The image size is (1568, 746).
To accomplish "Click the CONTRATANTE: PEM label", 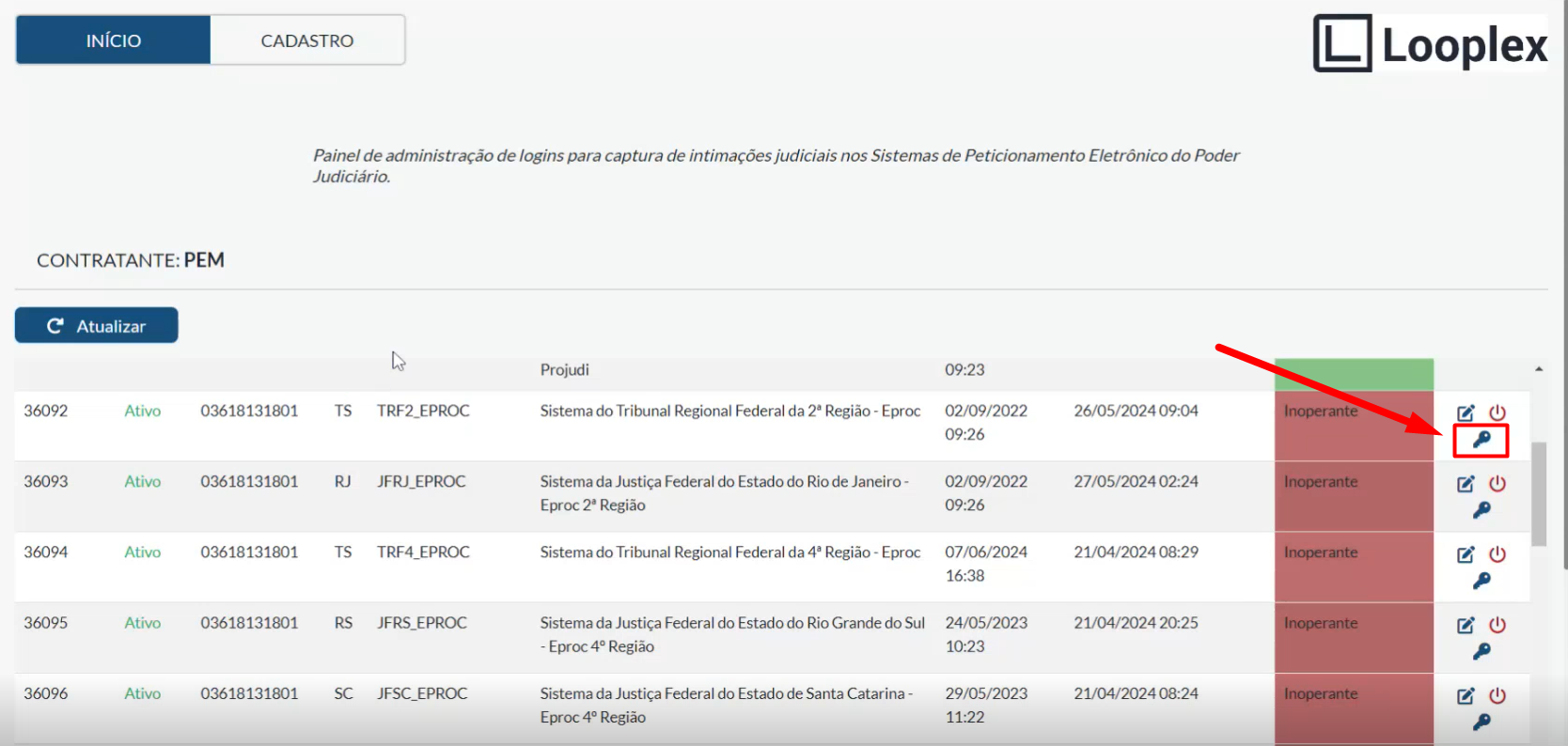I will [131, 260].
